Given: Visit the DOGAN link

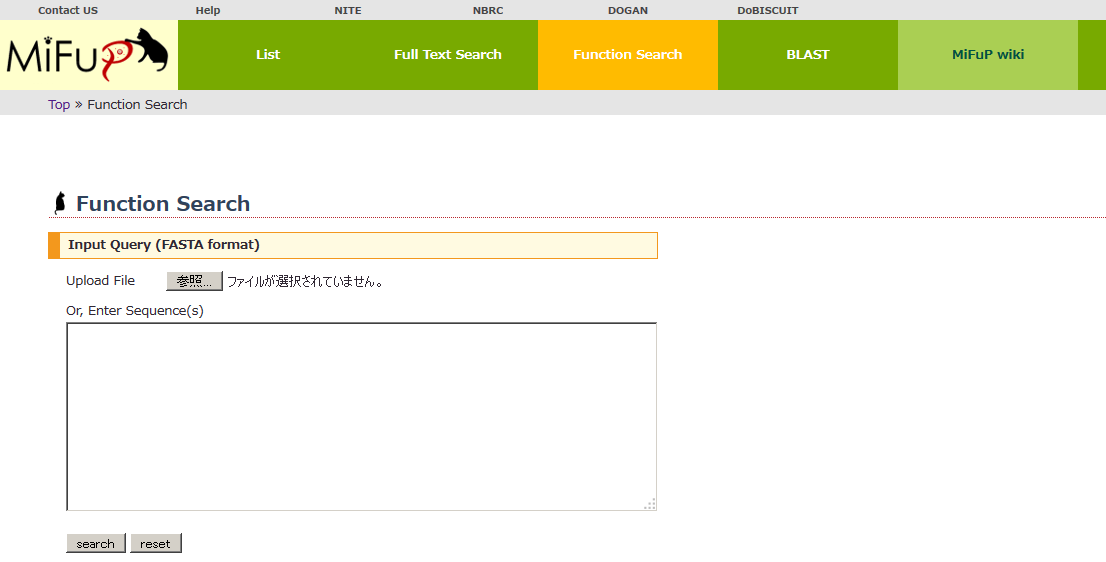Looking at the screenshot, I should [628, 11].
